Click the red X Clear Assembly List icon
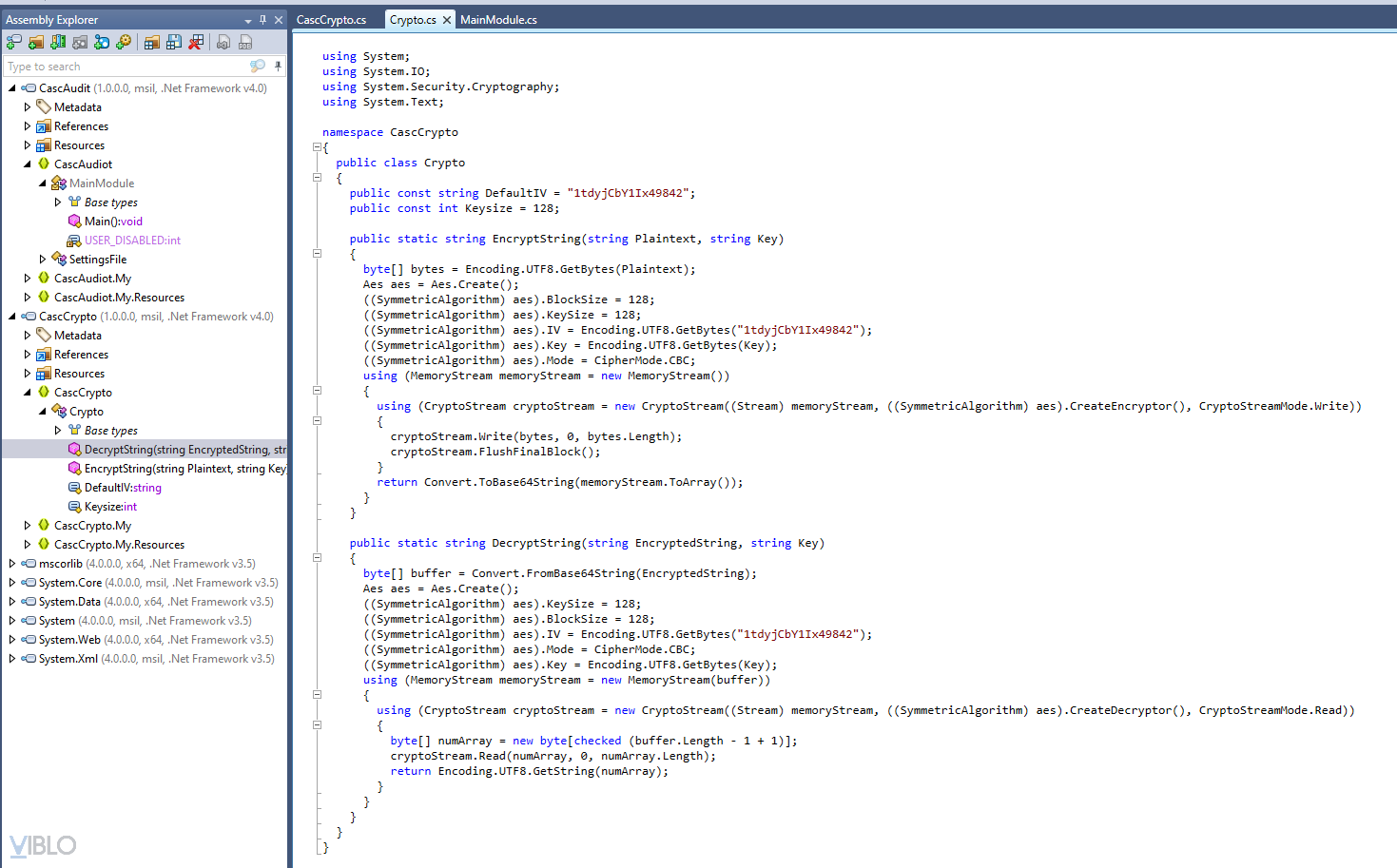The image size is (1397, 868). click(x=196, y=42)
